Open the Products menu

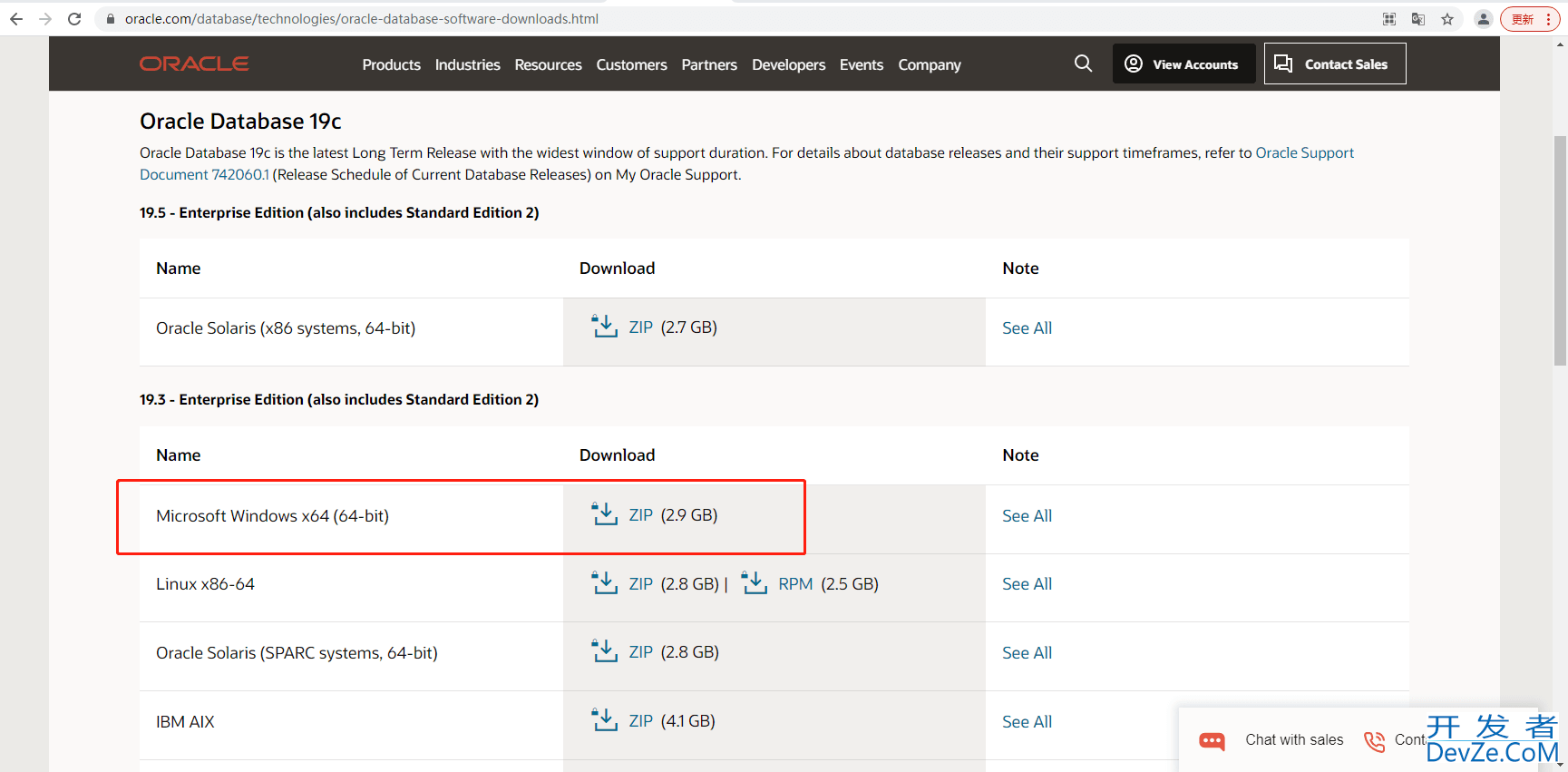(391, 64)
